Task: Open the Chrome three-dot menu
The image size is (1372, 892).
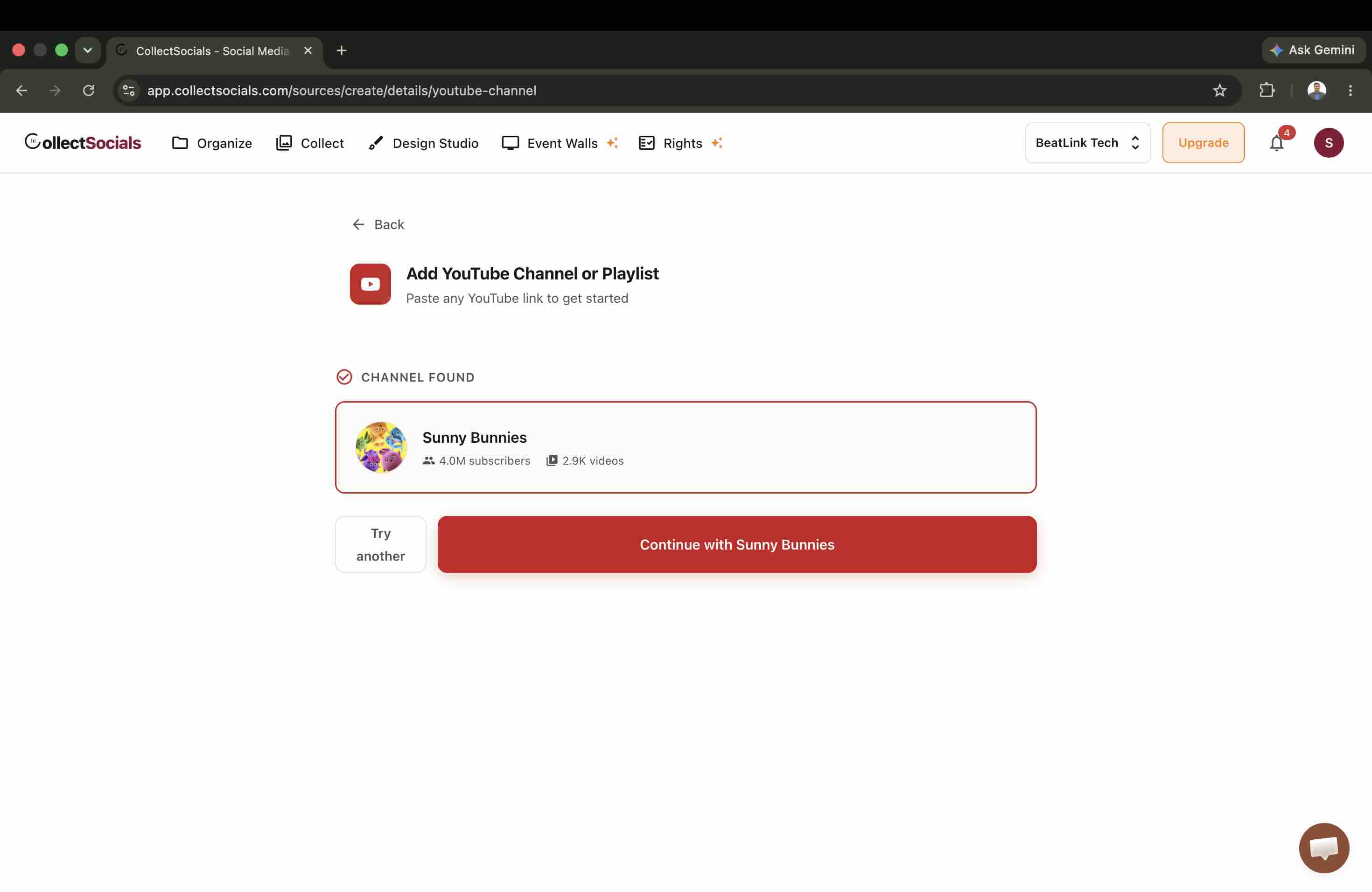Action: (1350, 91)
